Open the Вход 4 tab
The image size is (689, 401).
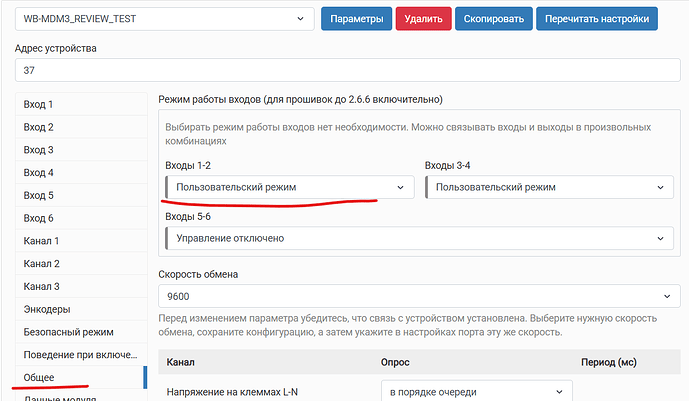[81, 173]
